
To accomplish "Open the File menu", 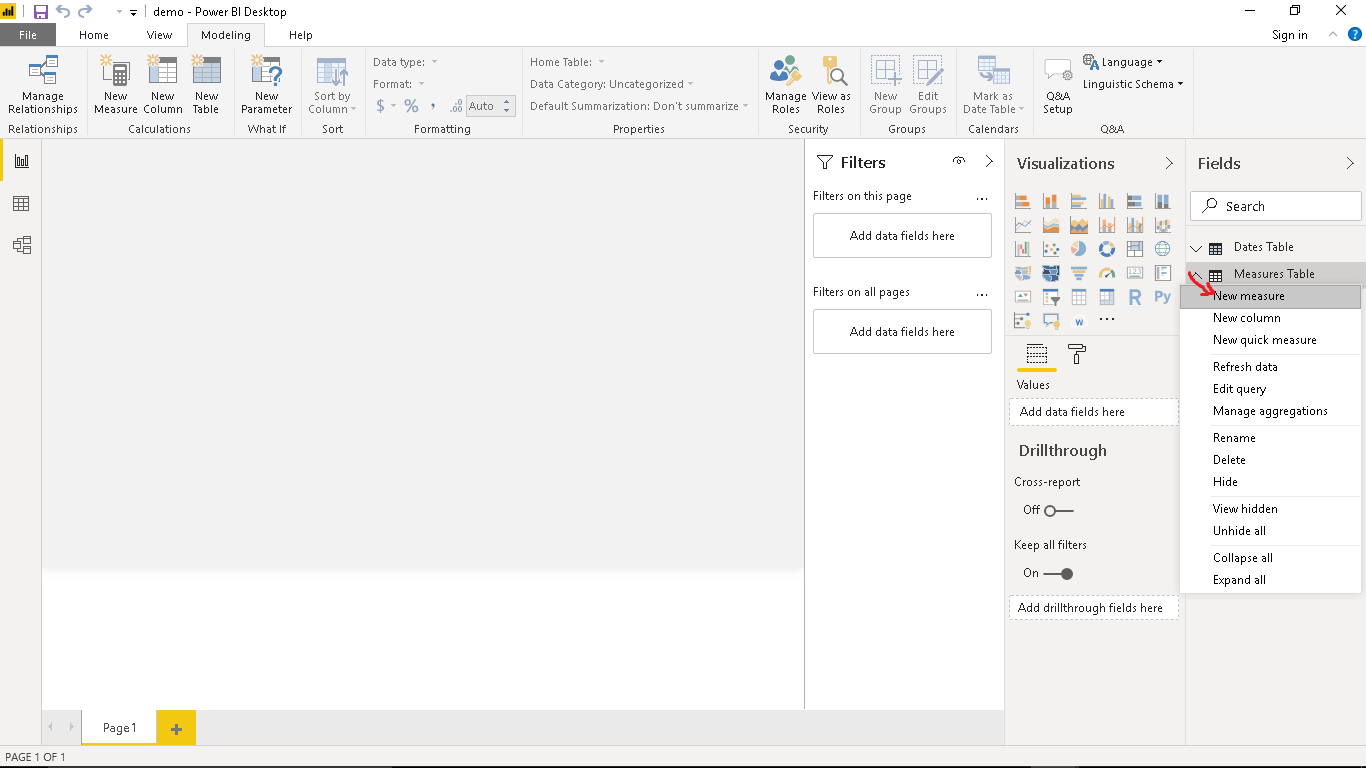I will point(28,35).
